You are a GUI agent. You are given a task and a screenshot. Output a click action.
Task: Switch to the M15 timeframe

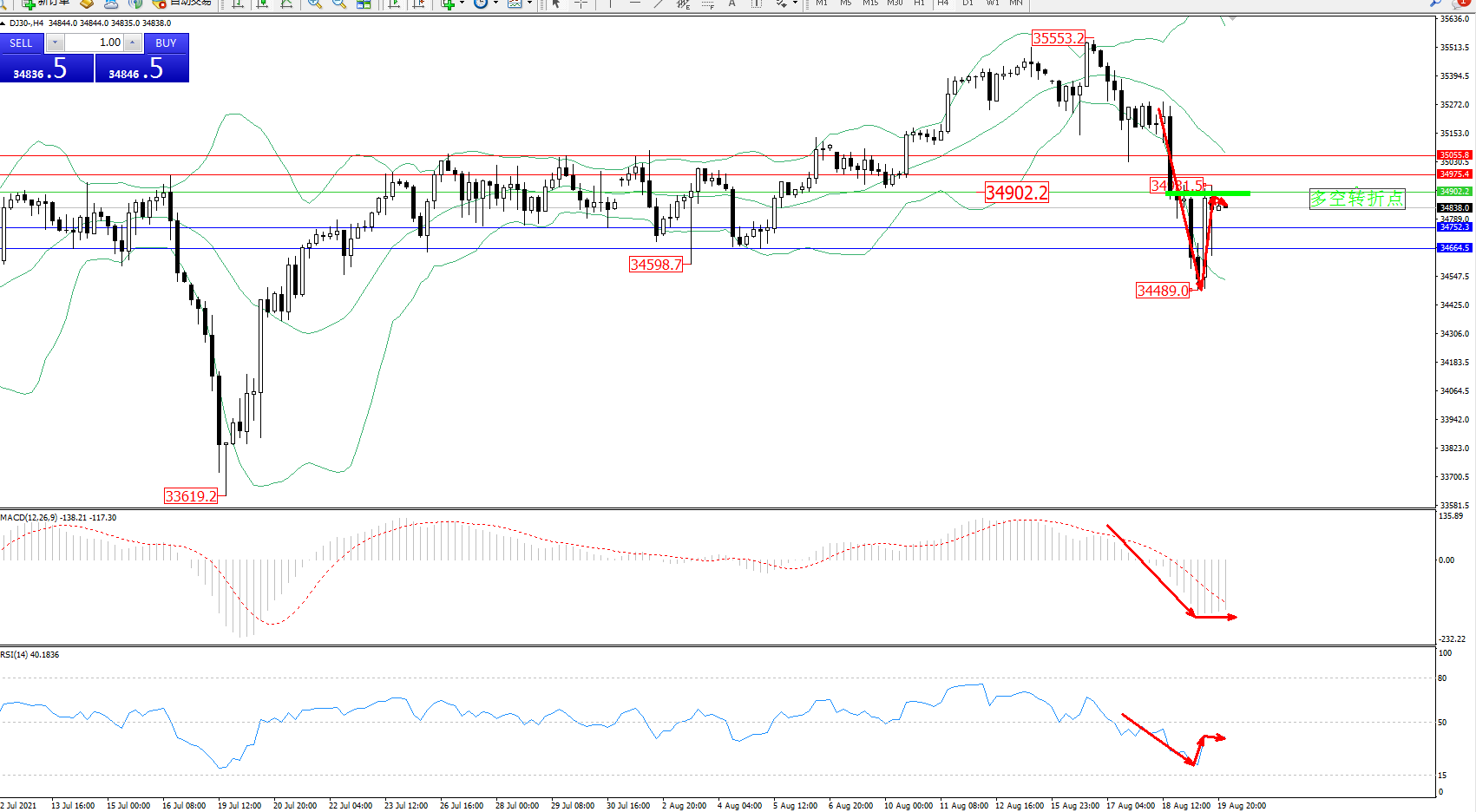(x=869, y=3)
